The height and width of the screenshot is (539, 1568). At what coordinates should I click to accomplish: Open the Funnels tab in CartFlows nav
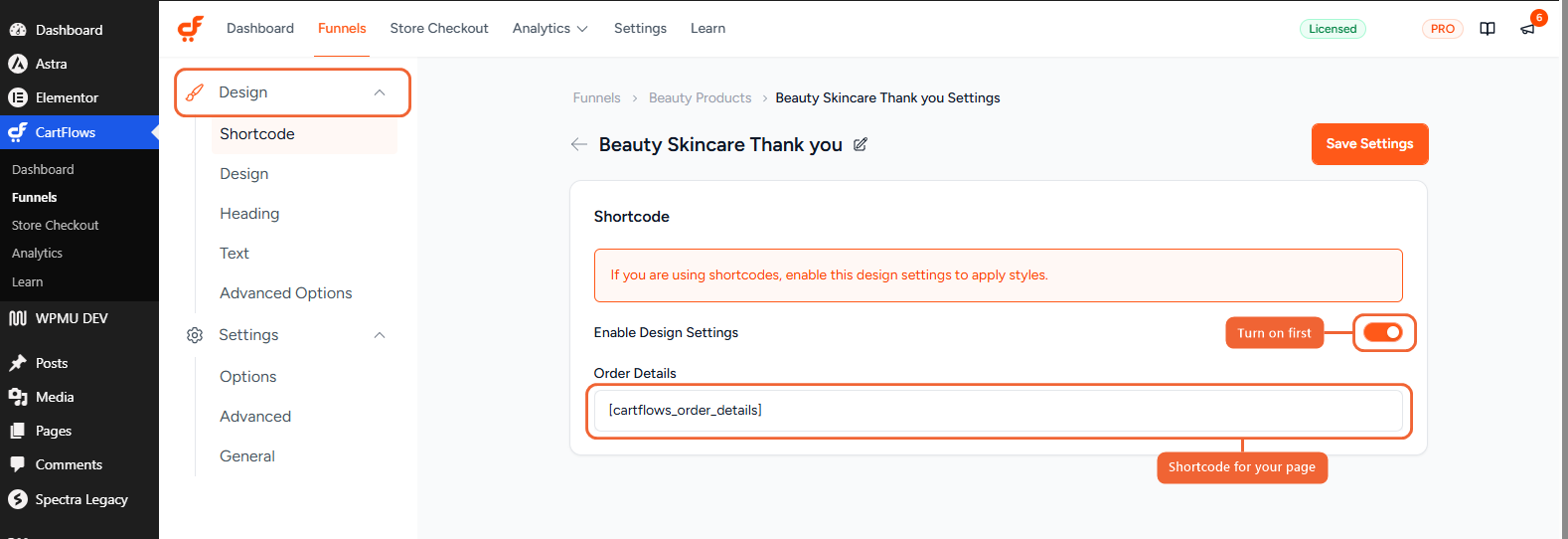pos(342,29)
